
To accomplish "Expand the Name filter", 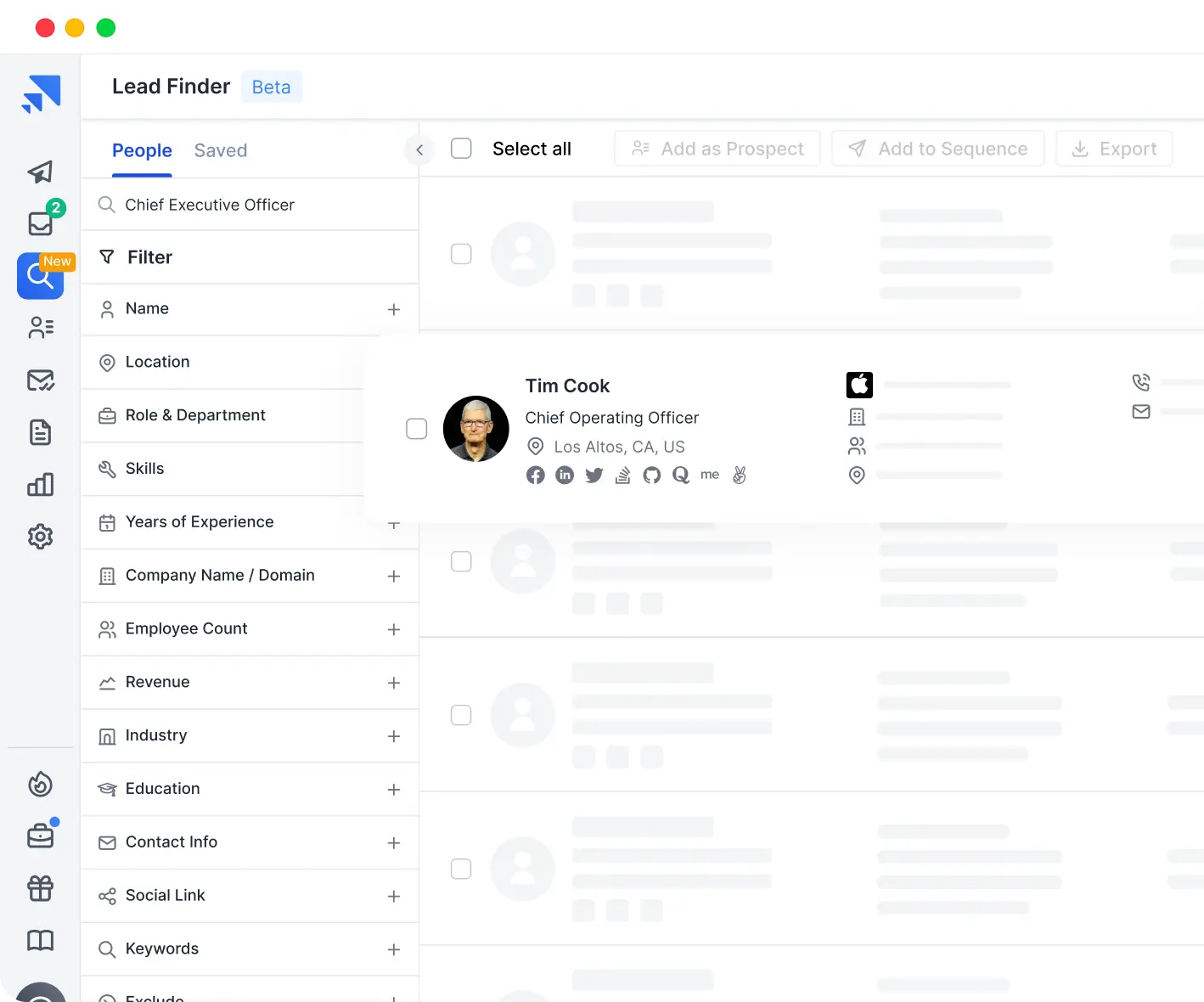I will (393, 310).
